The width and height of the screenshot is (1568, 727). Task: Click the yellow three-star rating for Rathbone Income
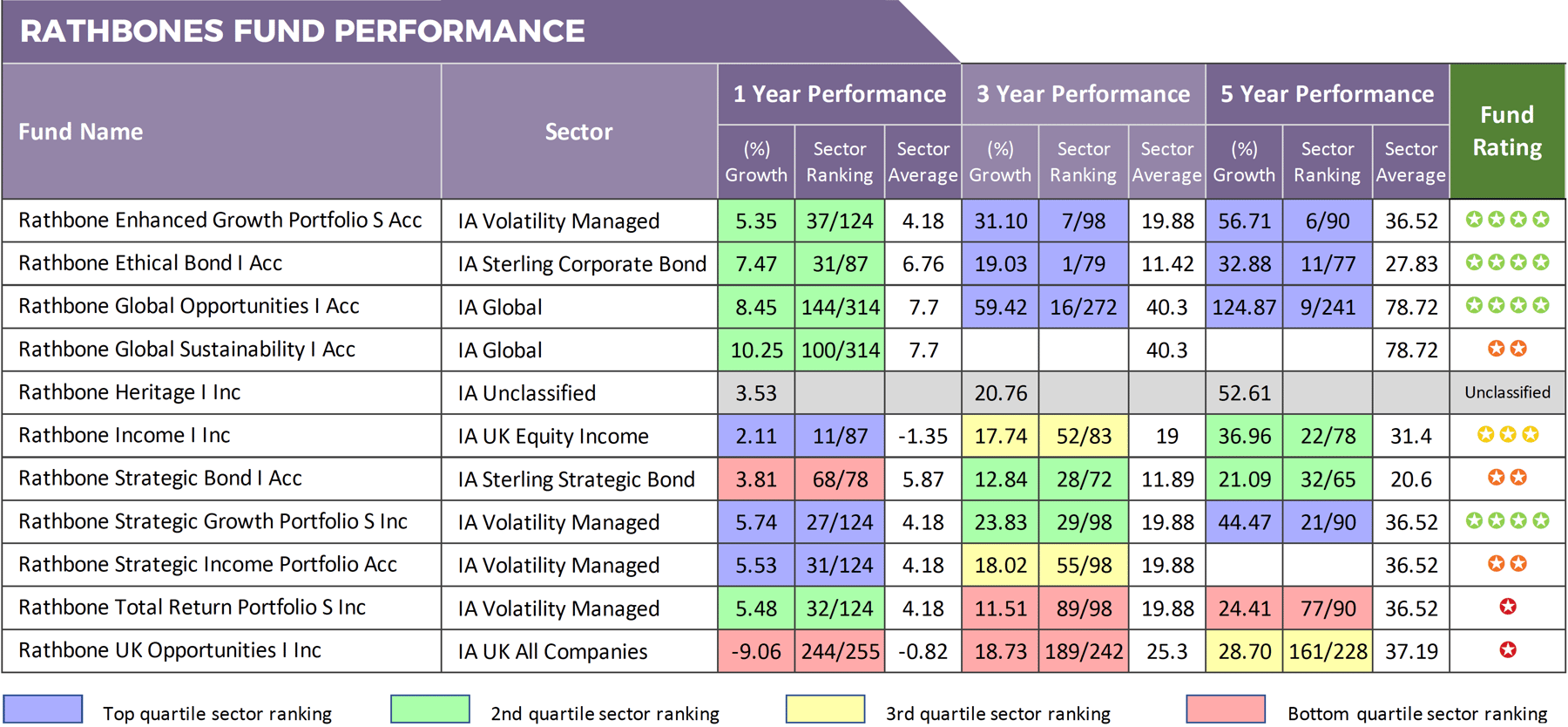coord(1507,434)
